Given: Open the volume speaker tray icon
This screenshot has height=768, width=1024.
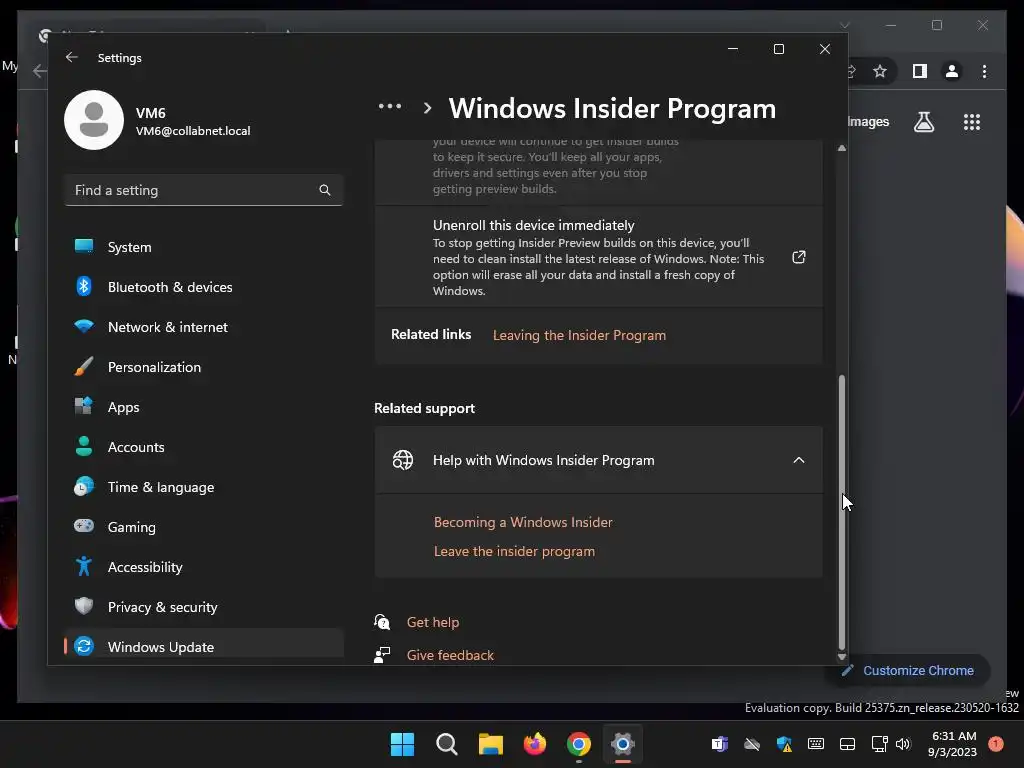Looking at the screenshot, I should click(x=903, y=744).
